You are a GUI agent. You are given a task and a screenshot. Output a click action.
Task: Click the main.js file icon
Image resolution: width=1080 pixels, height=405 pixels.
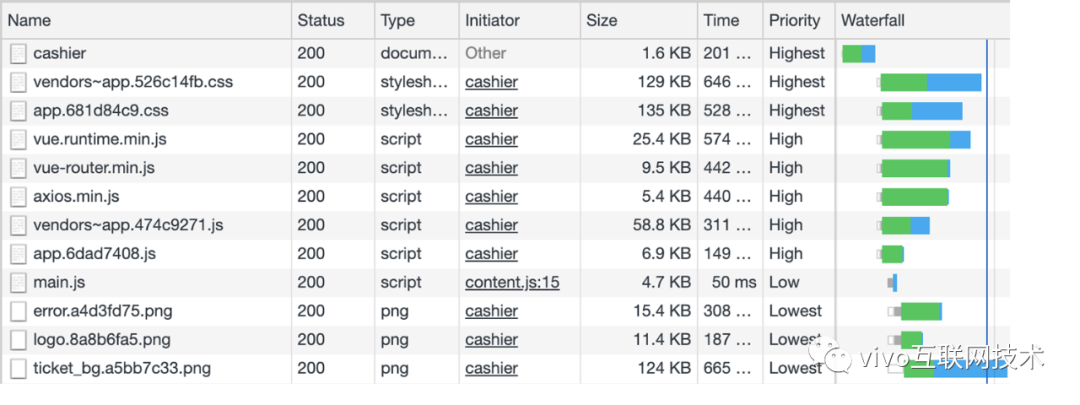coord(18,283)
